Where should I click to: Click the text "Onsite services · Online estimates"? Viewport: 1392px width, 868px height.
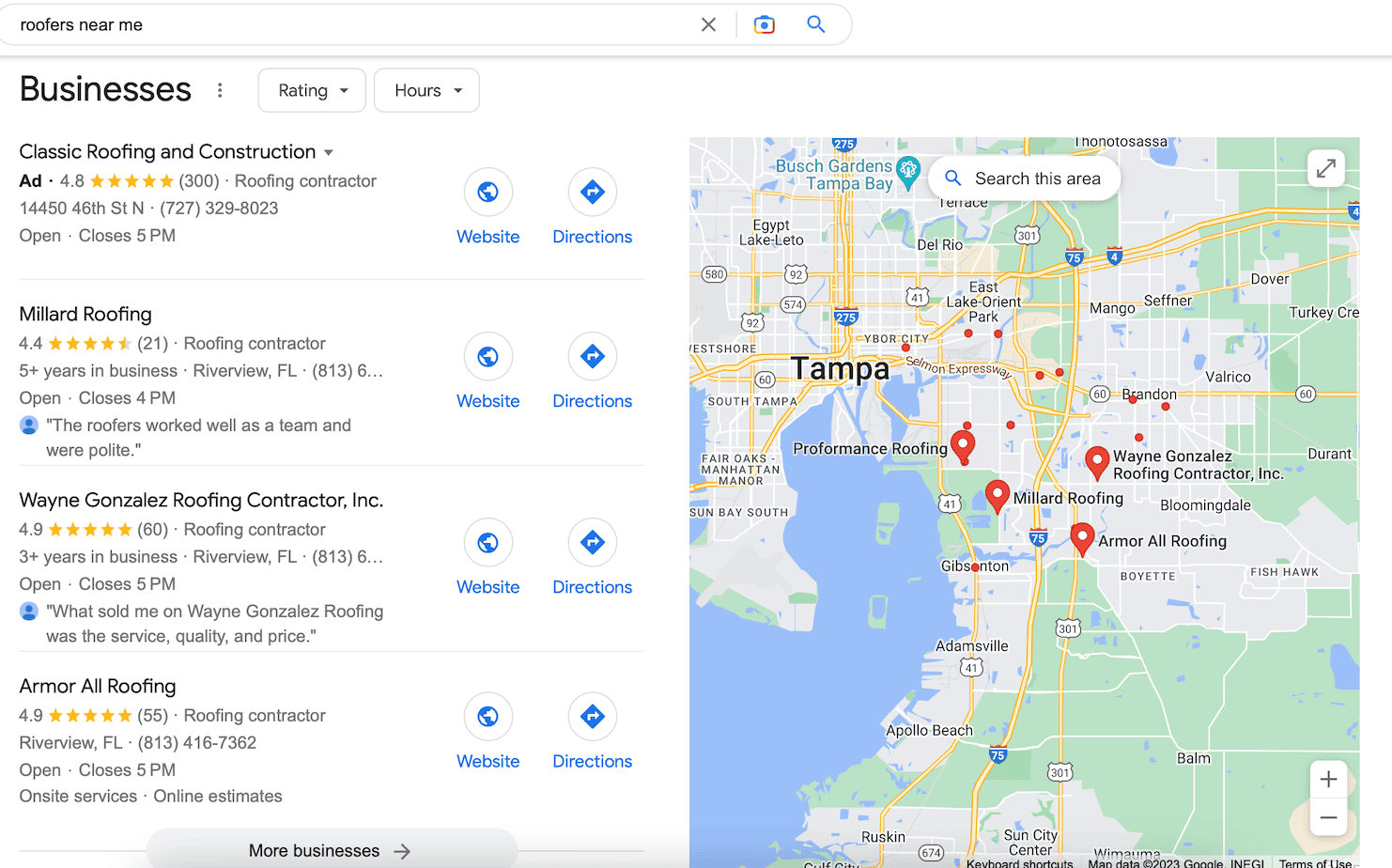[150, 796]
